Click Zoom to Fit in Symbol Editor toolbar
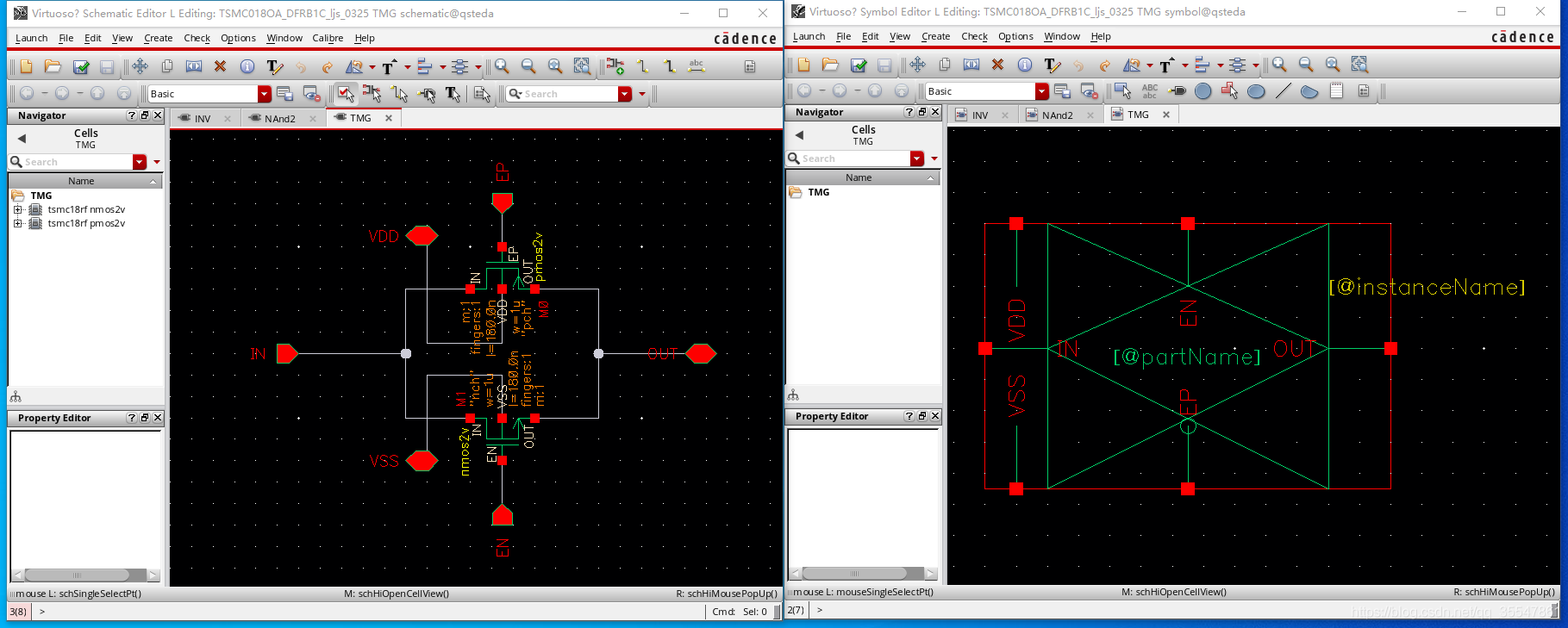 point(1333,65)
